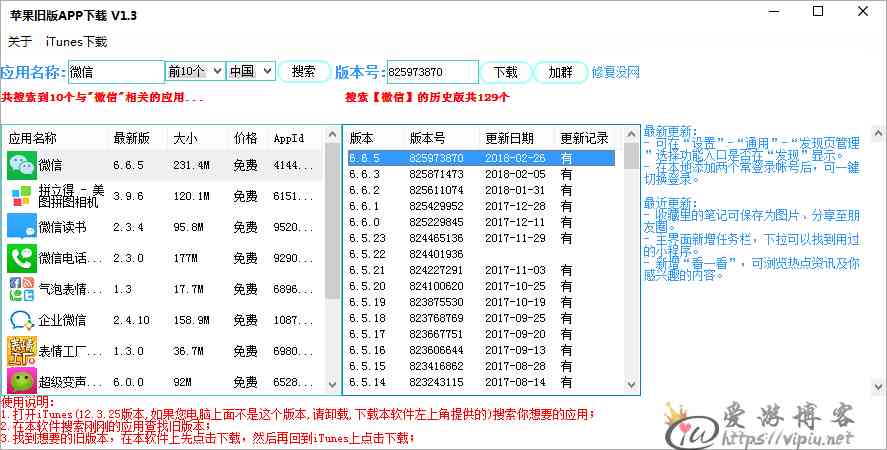Select version row 6.6.0

point(481,222)
